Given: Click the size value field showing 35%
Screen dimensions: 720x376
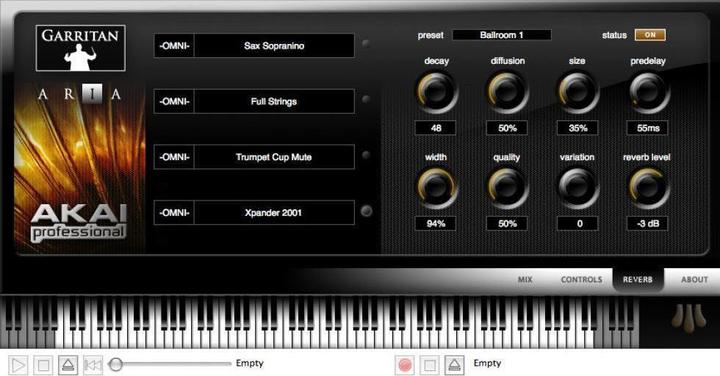Looking at the screenshot, I should coord(578,128).
